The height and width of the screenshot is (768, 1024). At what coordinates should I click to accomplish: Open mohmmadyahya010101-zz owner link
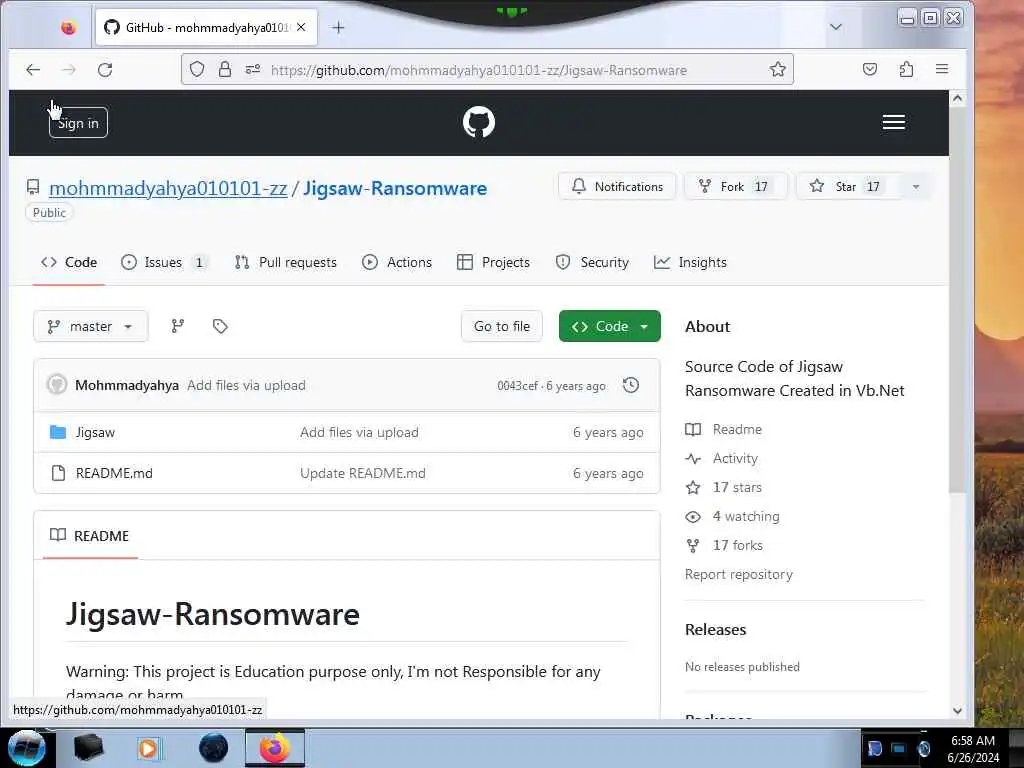point(168,188)
